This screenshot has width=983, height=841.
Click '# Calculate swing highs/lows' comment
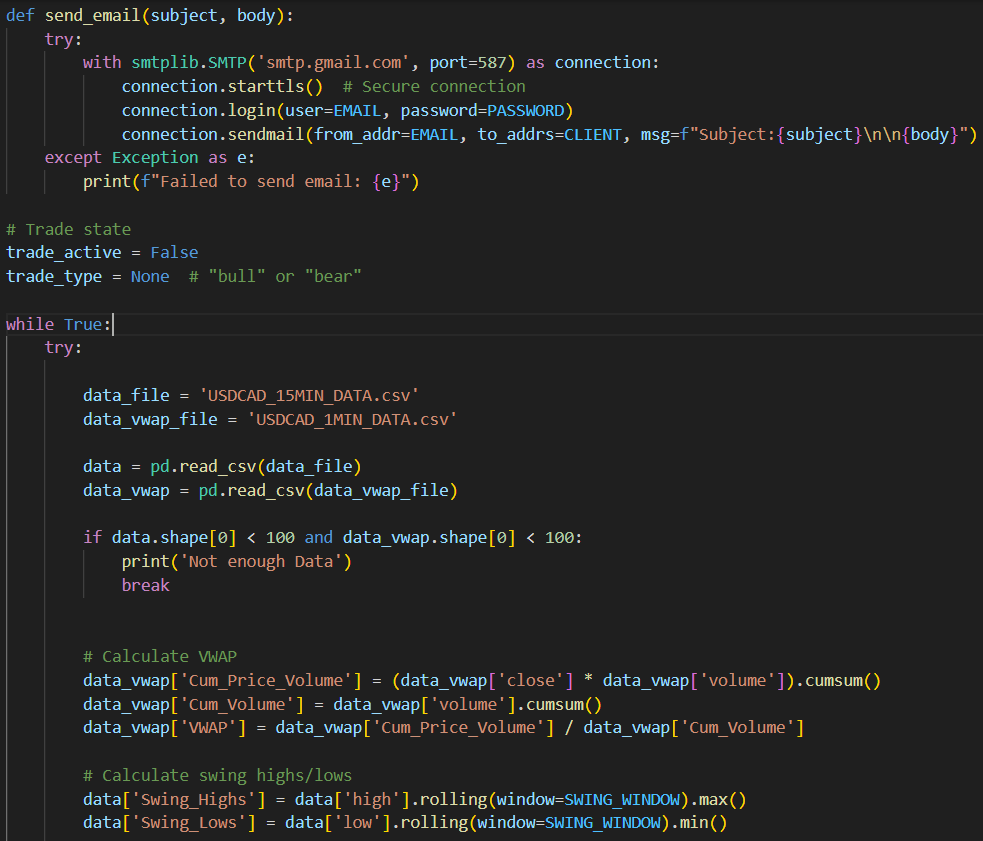pyautogui.click(x=218, y=775)
